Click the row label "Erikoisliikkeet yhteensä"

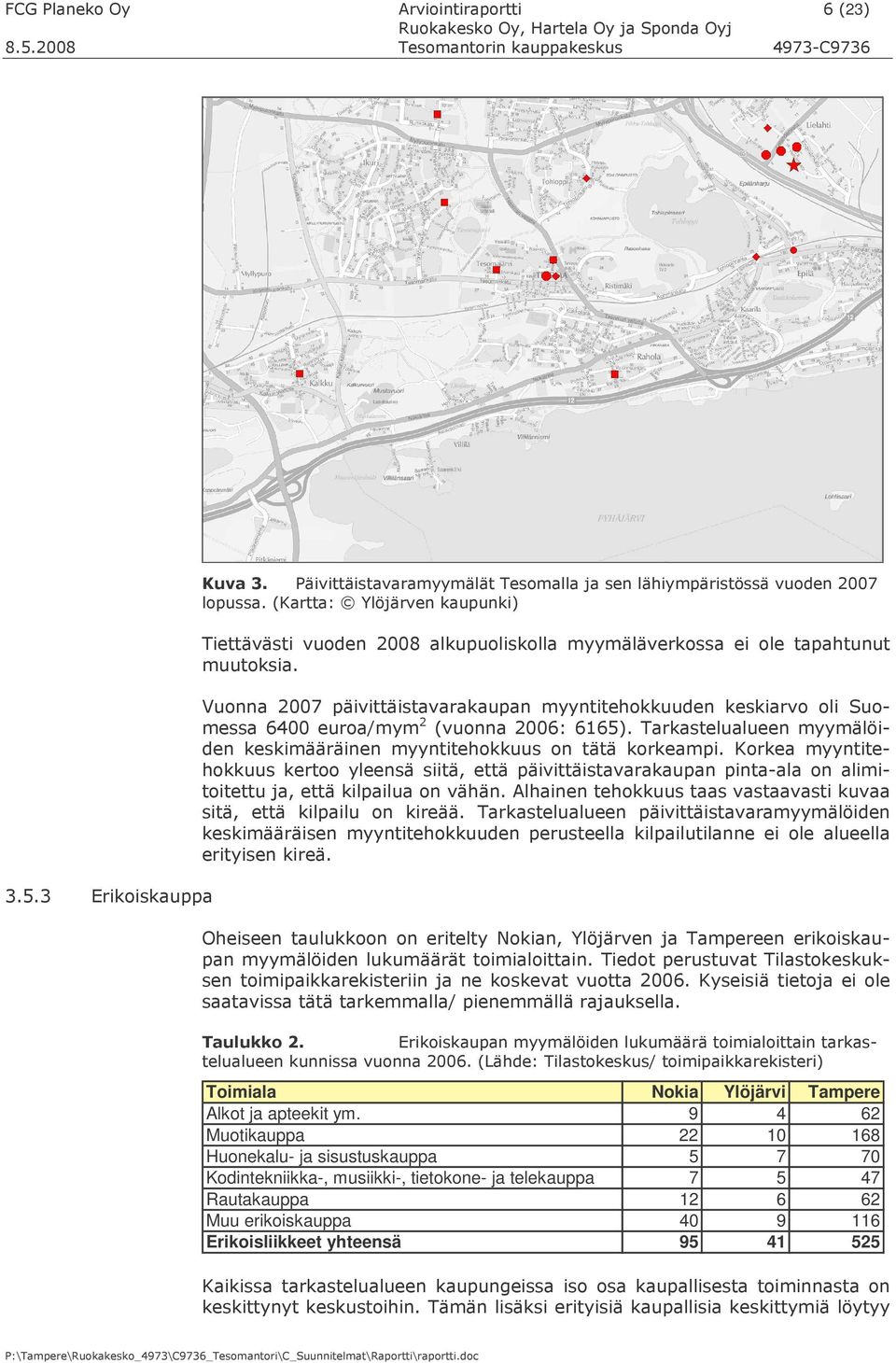coord(303,1243)
